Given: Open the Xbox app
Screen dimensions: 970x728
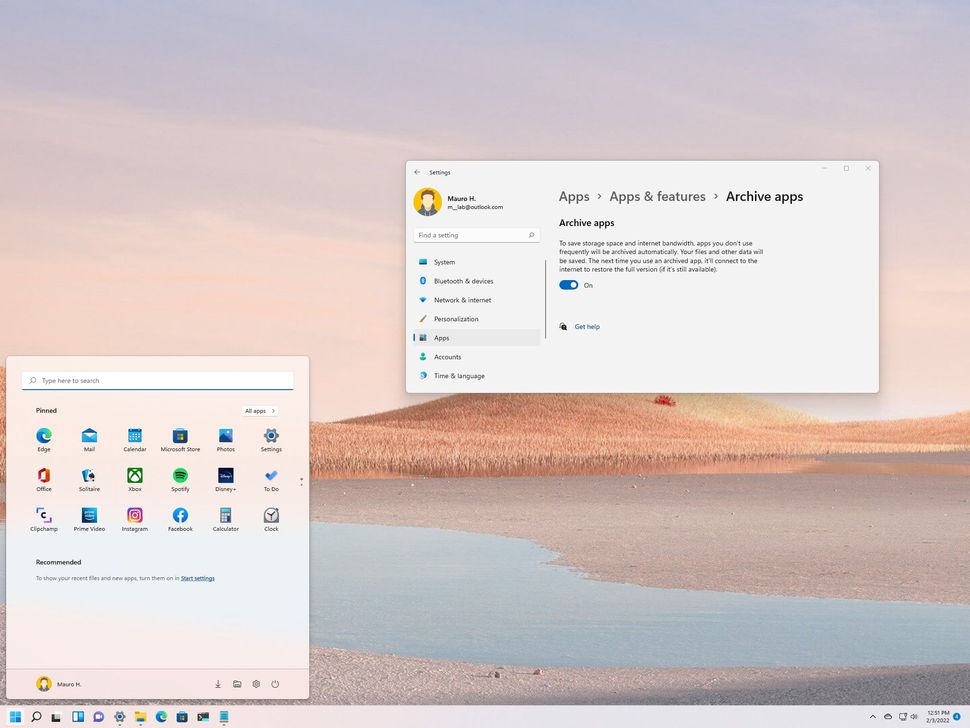Looking at the screenshot, I should pos(134,478).
